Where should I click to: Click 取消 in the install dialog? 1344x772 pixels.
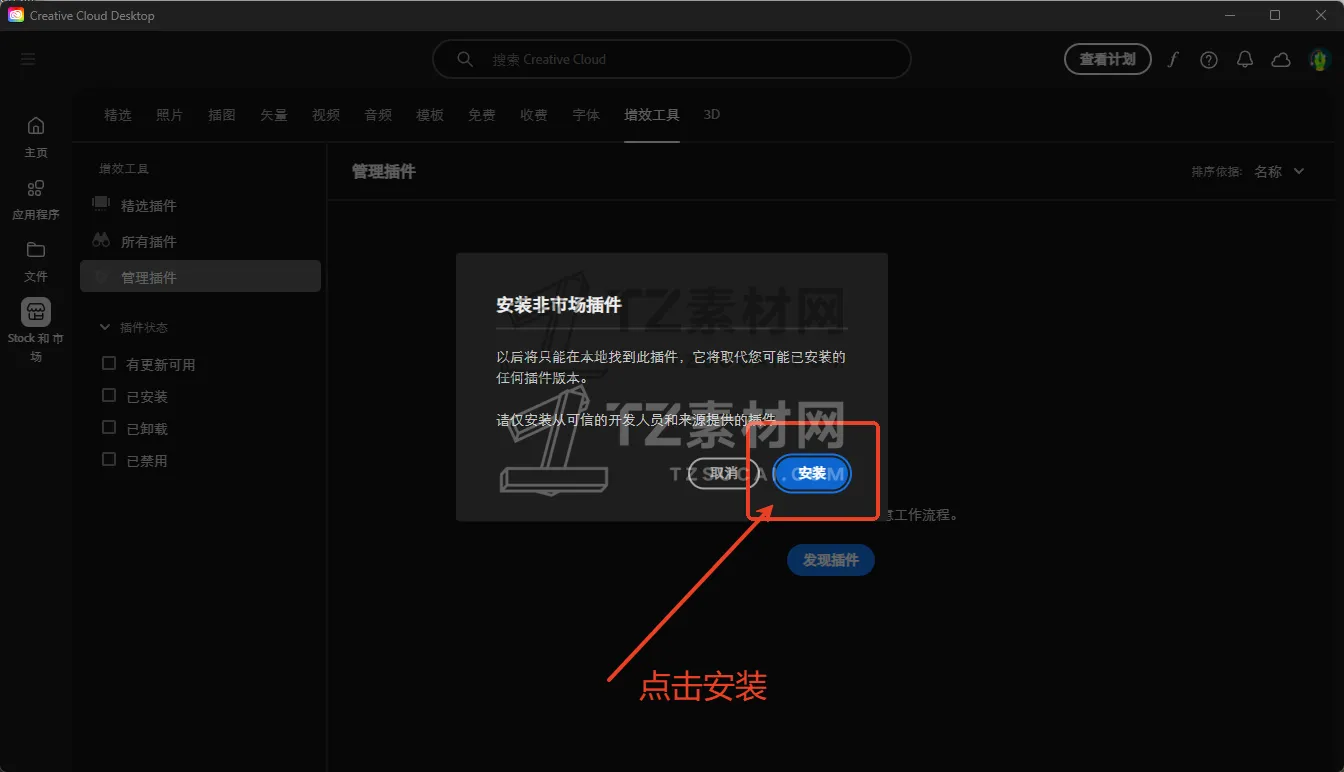point(724,473)
